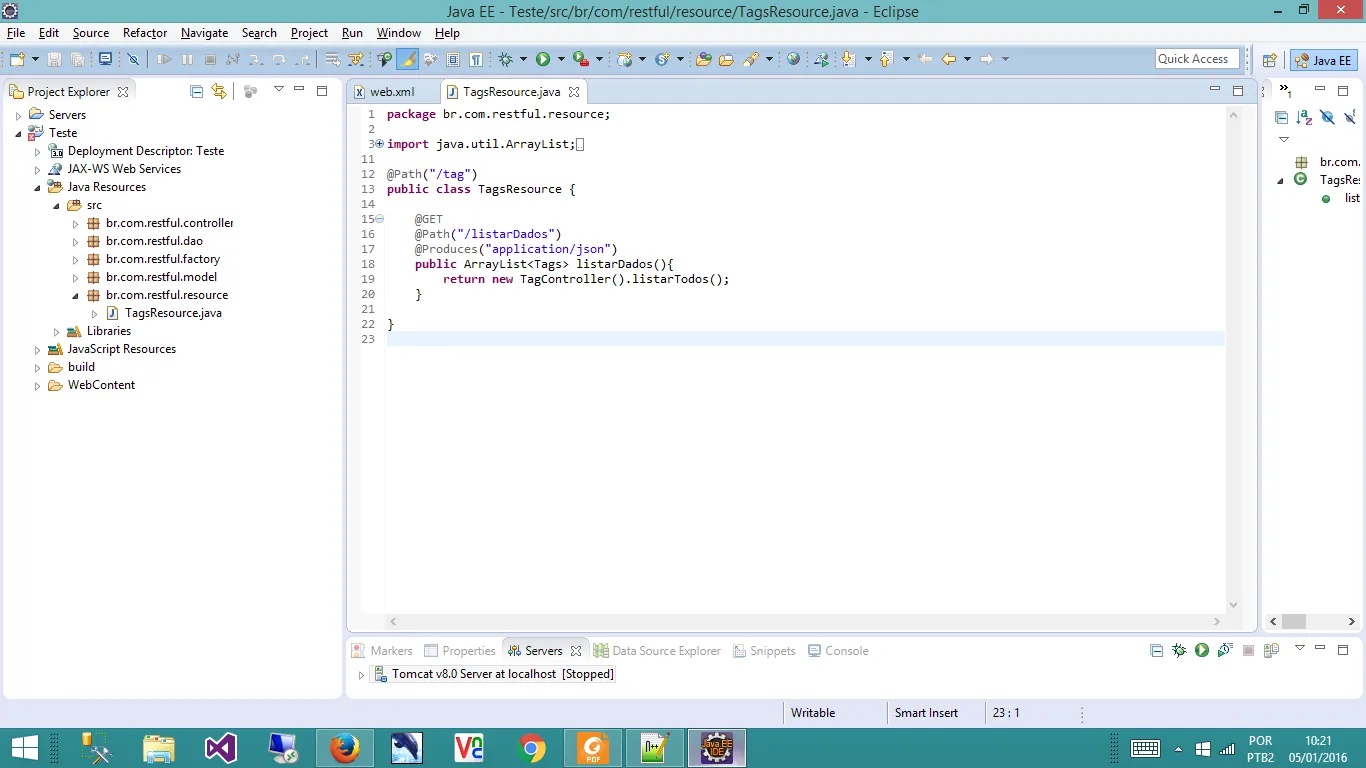Start the Tomcat server from Servers panel toolbar
Viewport: 1366px width, 768px height.
tap(1202, 650)
